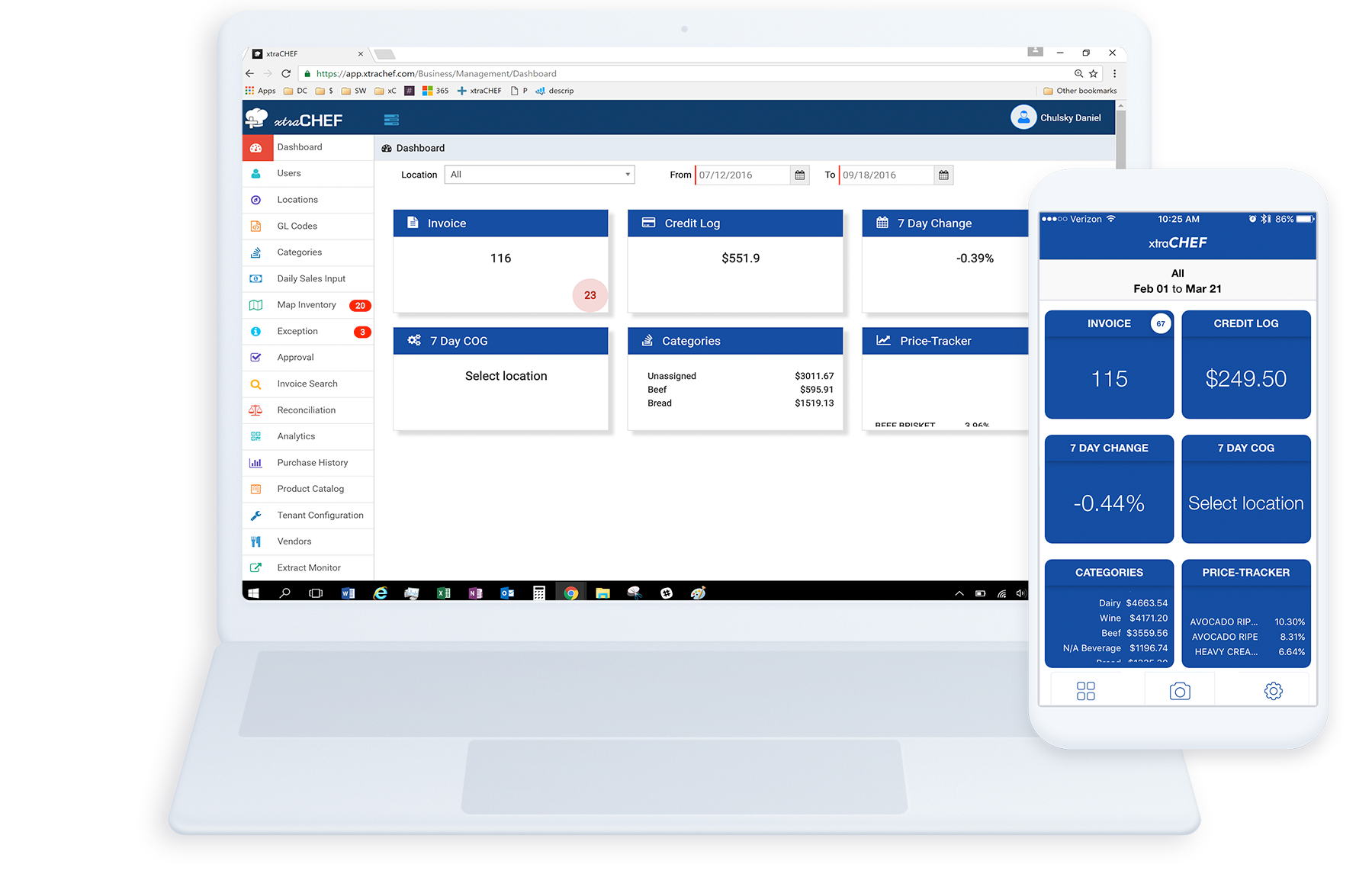Image resolution: width=1372 pixels, height=877 pixels.
Task: Open the Price-Tracker card
Action: 946,379
